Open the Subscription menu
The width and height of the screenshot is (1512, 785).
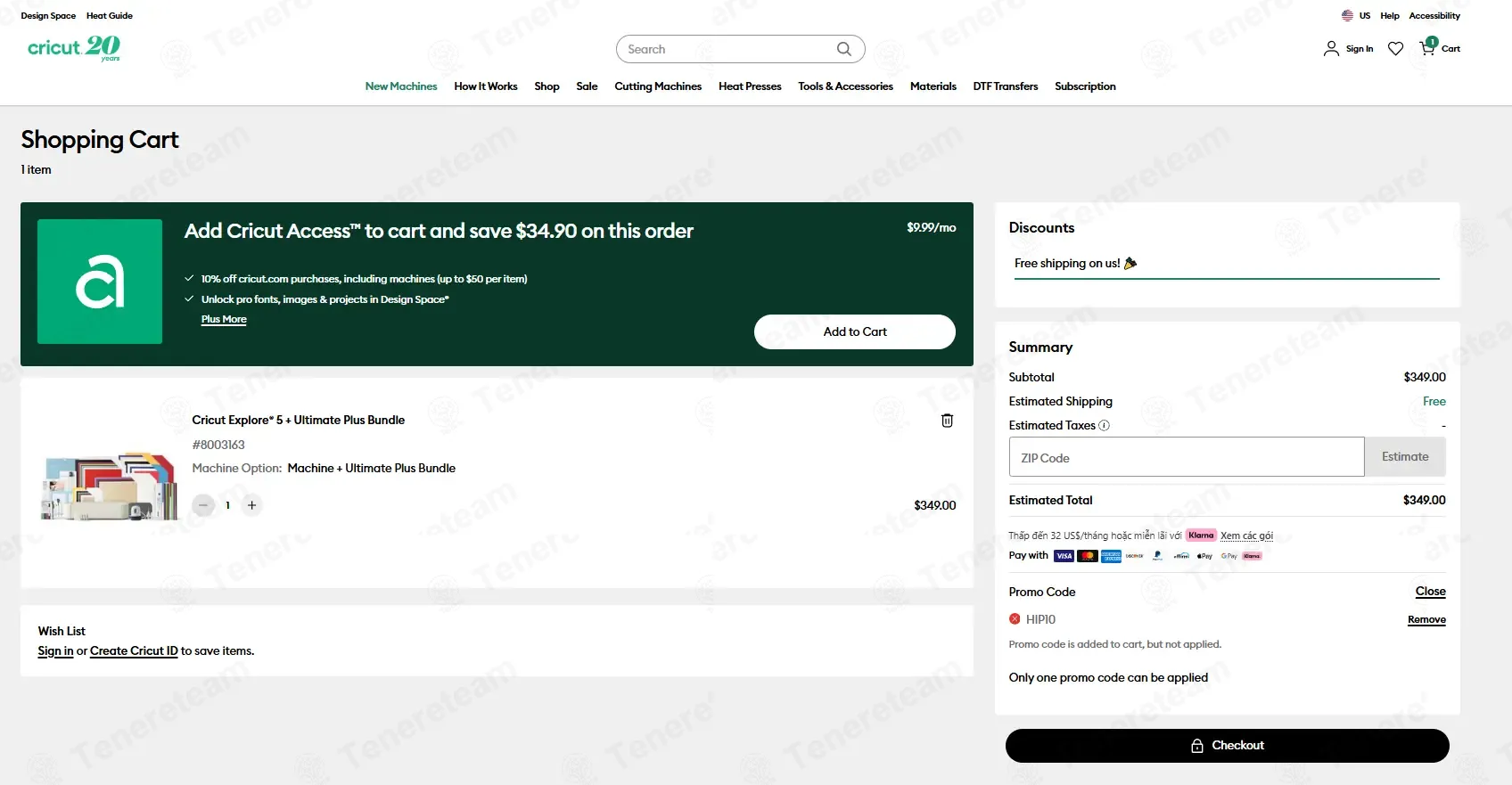[x=1085, y=86]
